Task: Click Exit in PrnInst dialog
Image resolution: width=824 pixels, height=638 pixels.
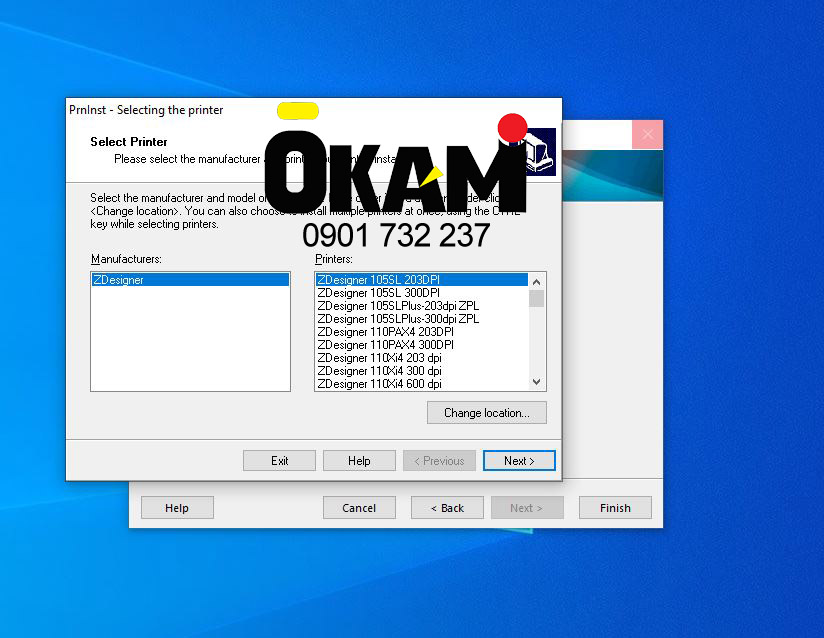Action: coord(280,461)
